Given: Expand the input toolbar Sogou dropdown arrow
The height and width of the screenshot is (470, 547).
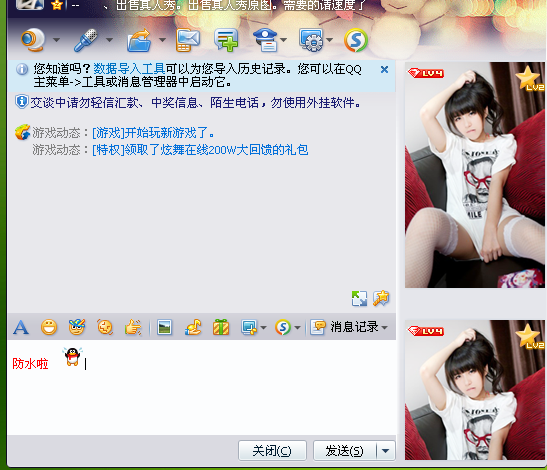Looking at the screenshot, I should tap(297, 328).
